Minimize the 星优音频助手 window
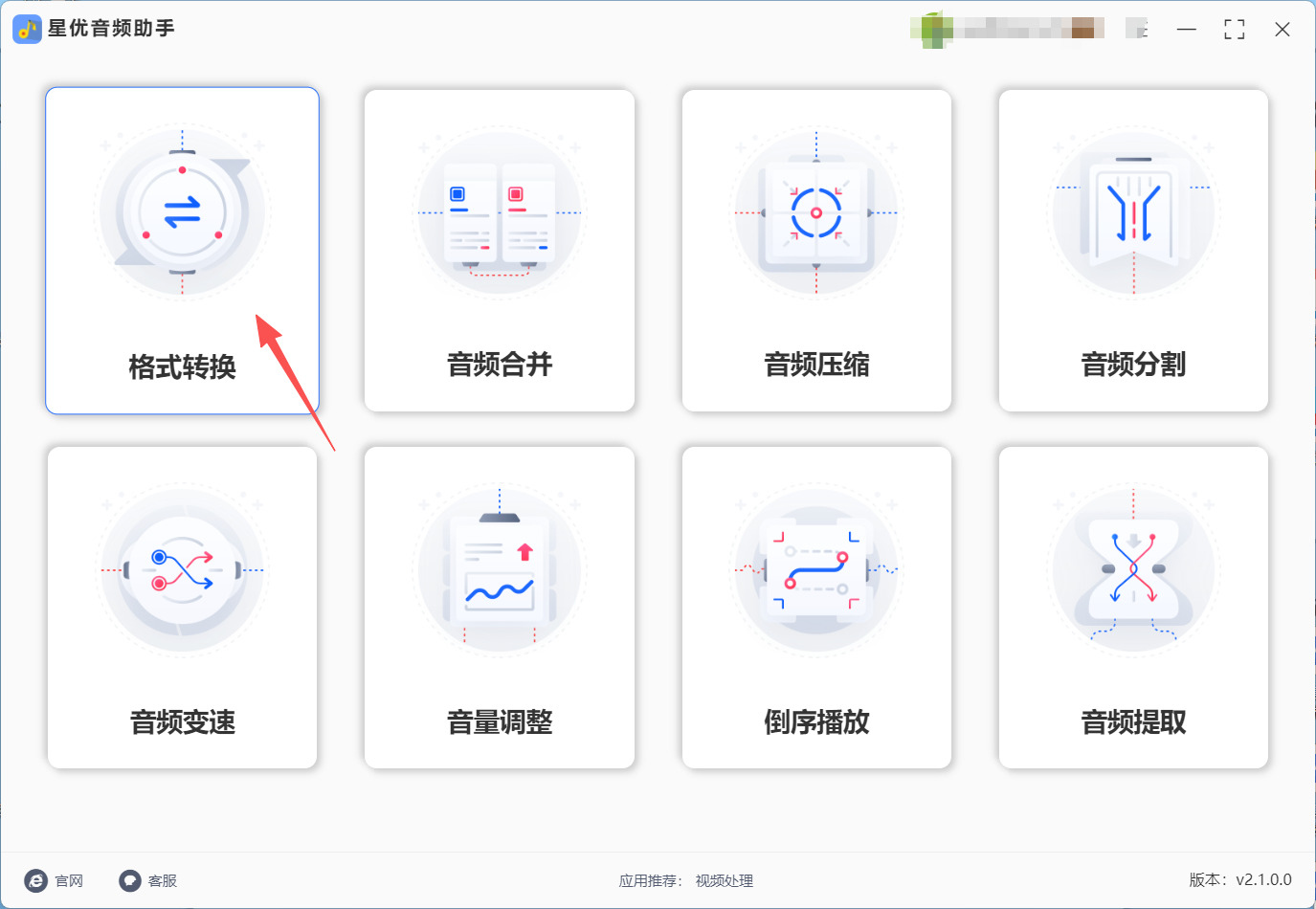Viewport: 1316px width, 909px height. click(x=1187, y=30)
